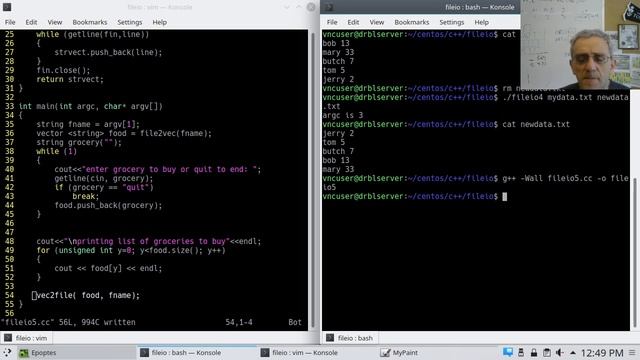Click 'fin.close();' line in vim
The width and height of the screenshot is (640, 360).
pos(63,70)
